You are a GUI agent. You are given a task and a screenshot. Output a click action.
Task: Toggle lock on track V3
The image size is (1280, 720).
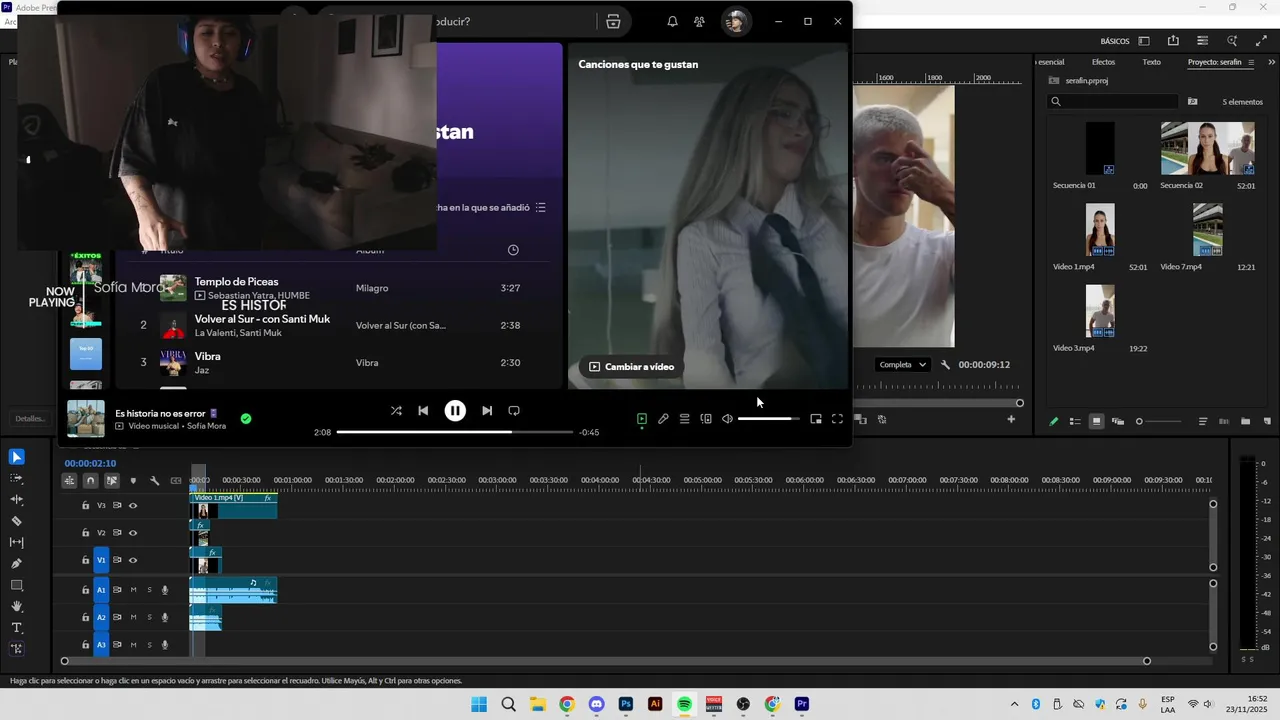click(86, 506)
